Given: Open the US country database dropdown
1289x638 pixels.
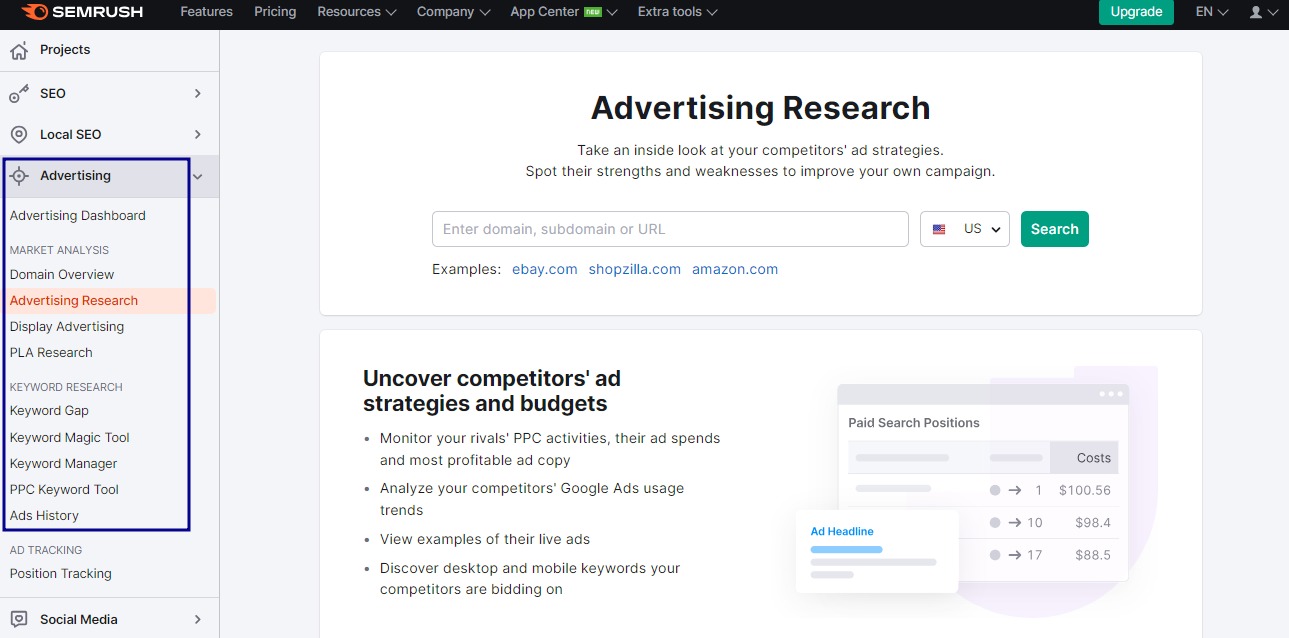Looking at the screenshot, I should pos(965,229).
